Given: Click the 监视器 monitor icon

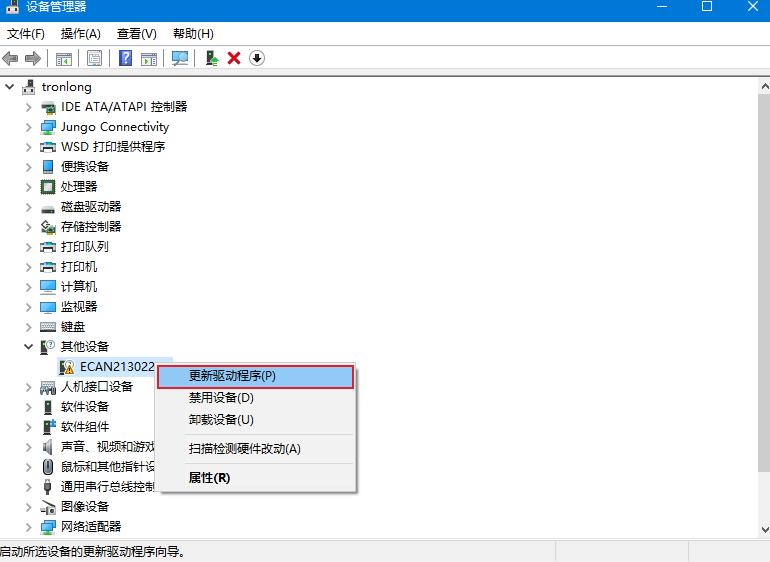Looking at the screenshot, I should [48, 307].
